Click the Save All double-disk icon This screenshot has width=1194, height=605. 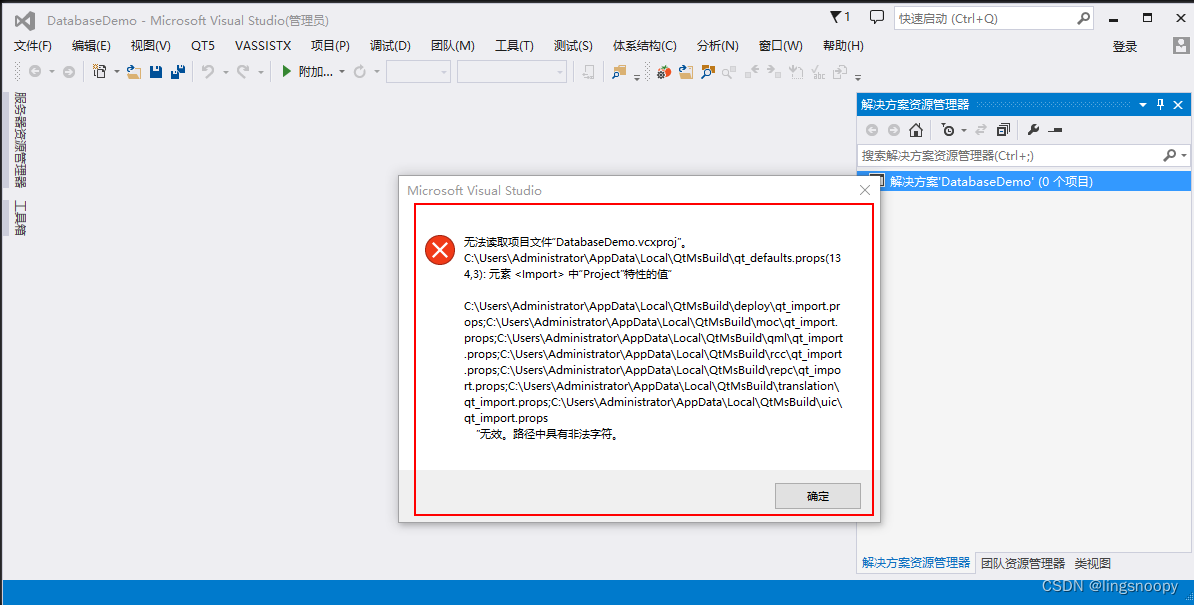coord(177,72)
